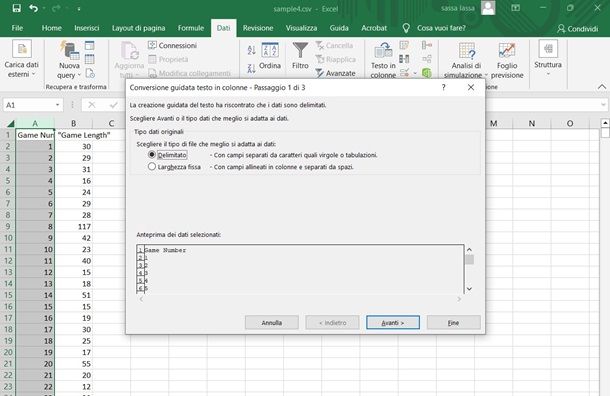Select row 15 header
The width and height of the screenshot is (610, 396).
[x=8, y=295]
